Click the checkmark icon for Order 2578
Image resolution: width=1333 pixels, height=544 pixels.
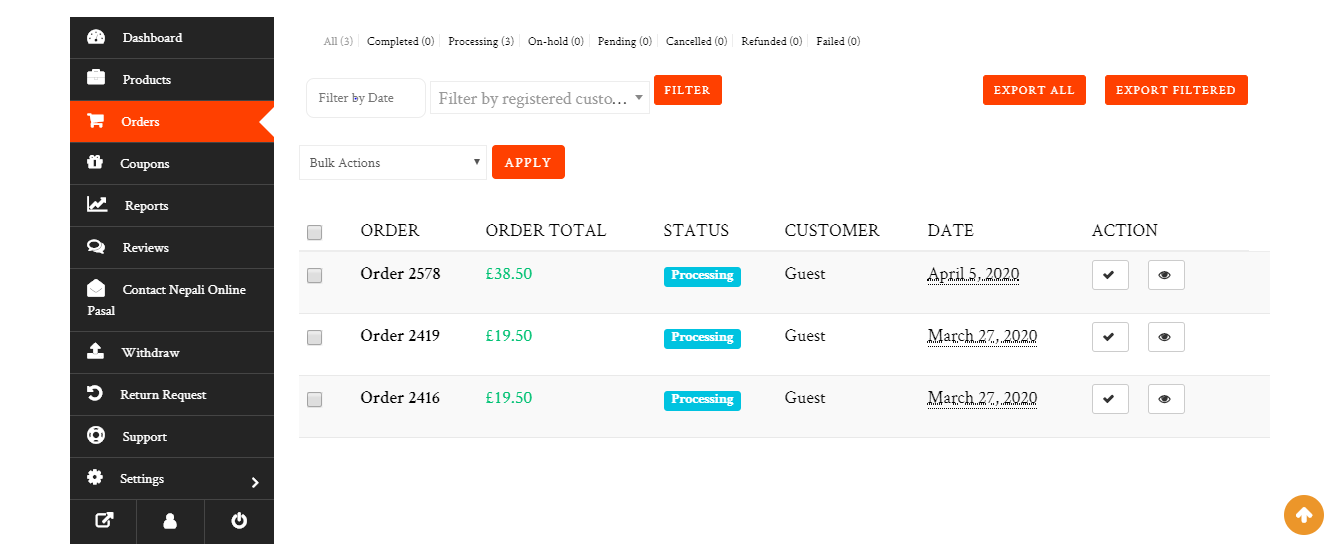(x=1110, y=275)
